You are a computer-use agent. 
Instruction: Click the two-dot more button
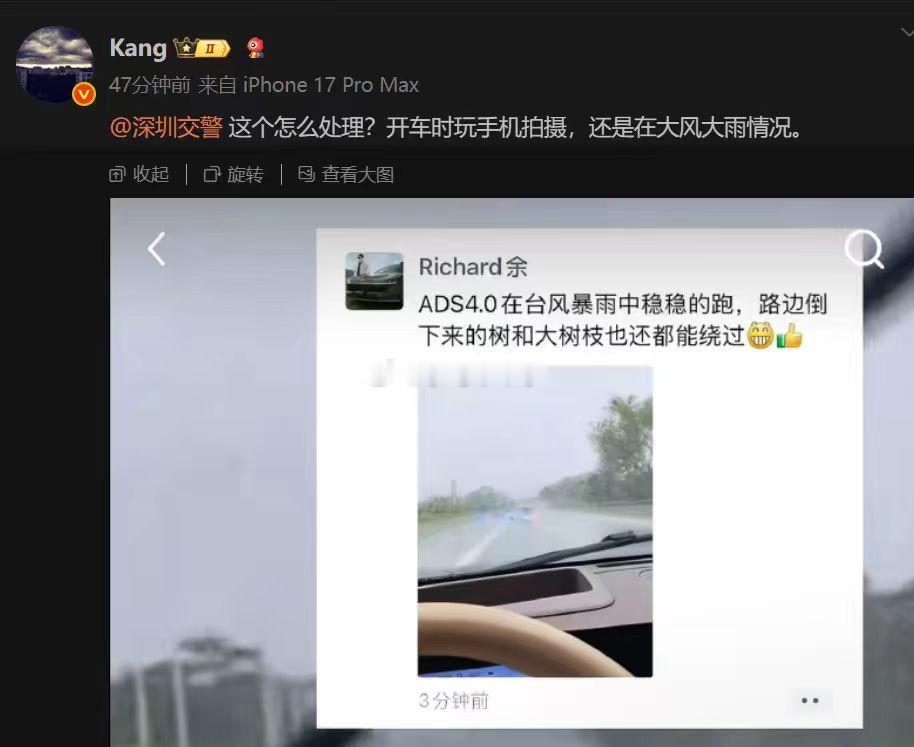[810, 700]
